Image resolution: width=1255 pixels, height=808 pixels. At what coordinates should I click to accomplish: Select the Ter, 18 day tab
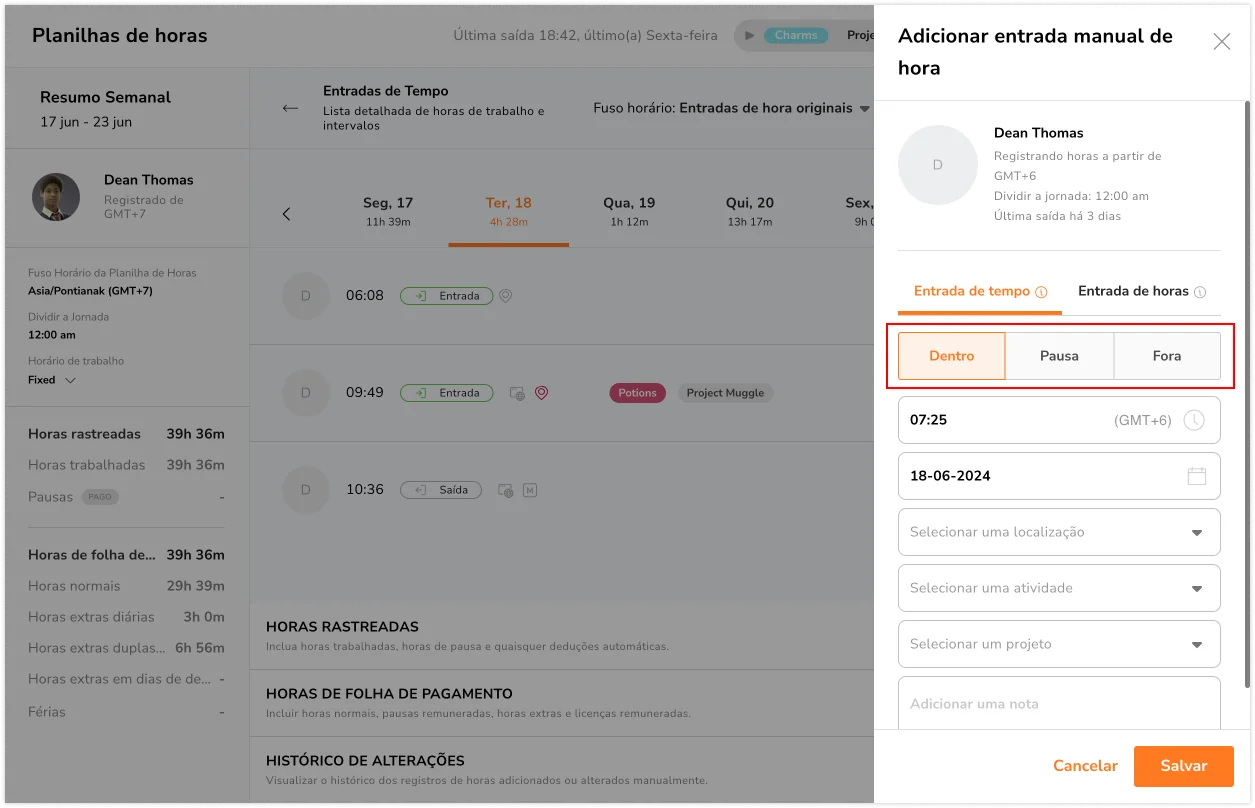point(509,211)
